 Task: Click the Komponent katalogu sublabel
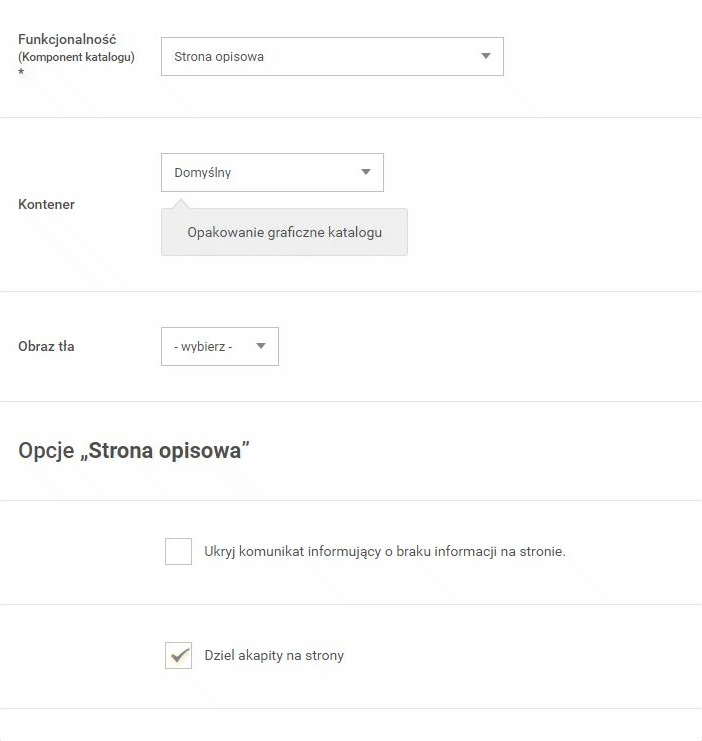77,57
